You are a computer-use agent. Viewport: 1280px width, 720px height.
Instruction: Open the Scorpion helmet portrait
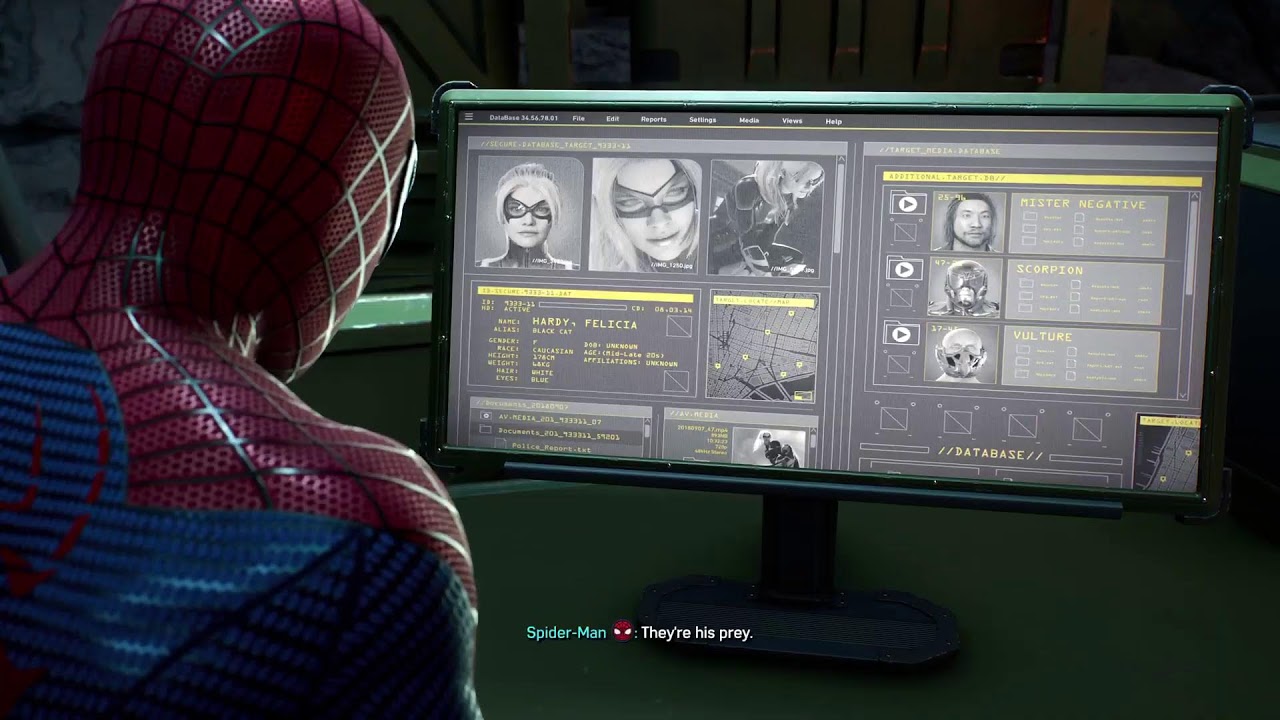click(x=965, y=286)
